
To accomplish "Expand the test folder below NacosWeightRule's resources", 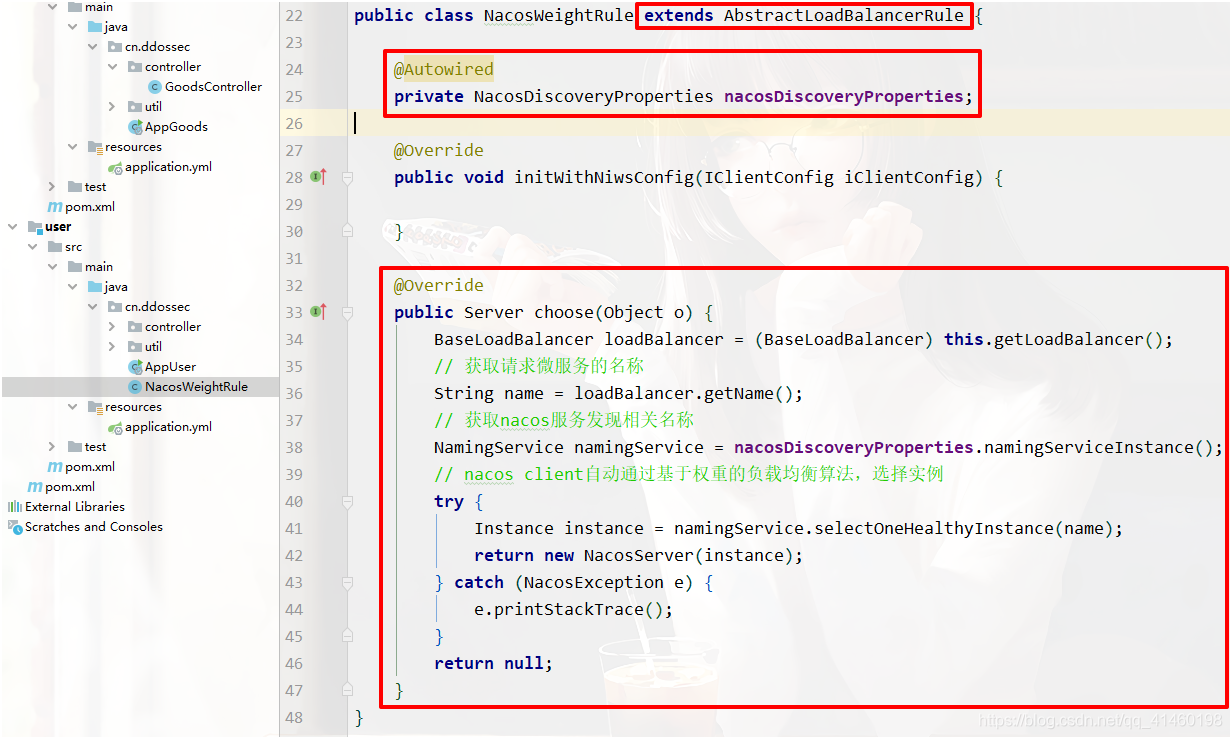I will coord(53,447).
